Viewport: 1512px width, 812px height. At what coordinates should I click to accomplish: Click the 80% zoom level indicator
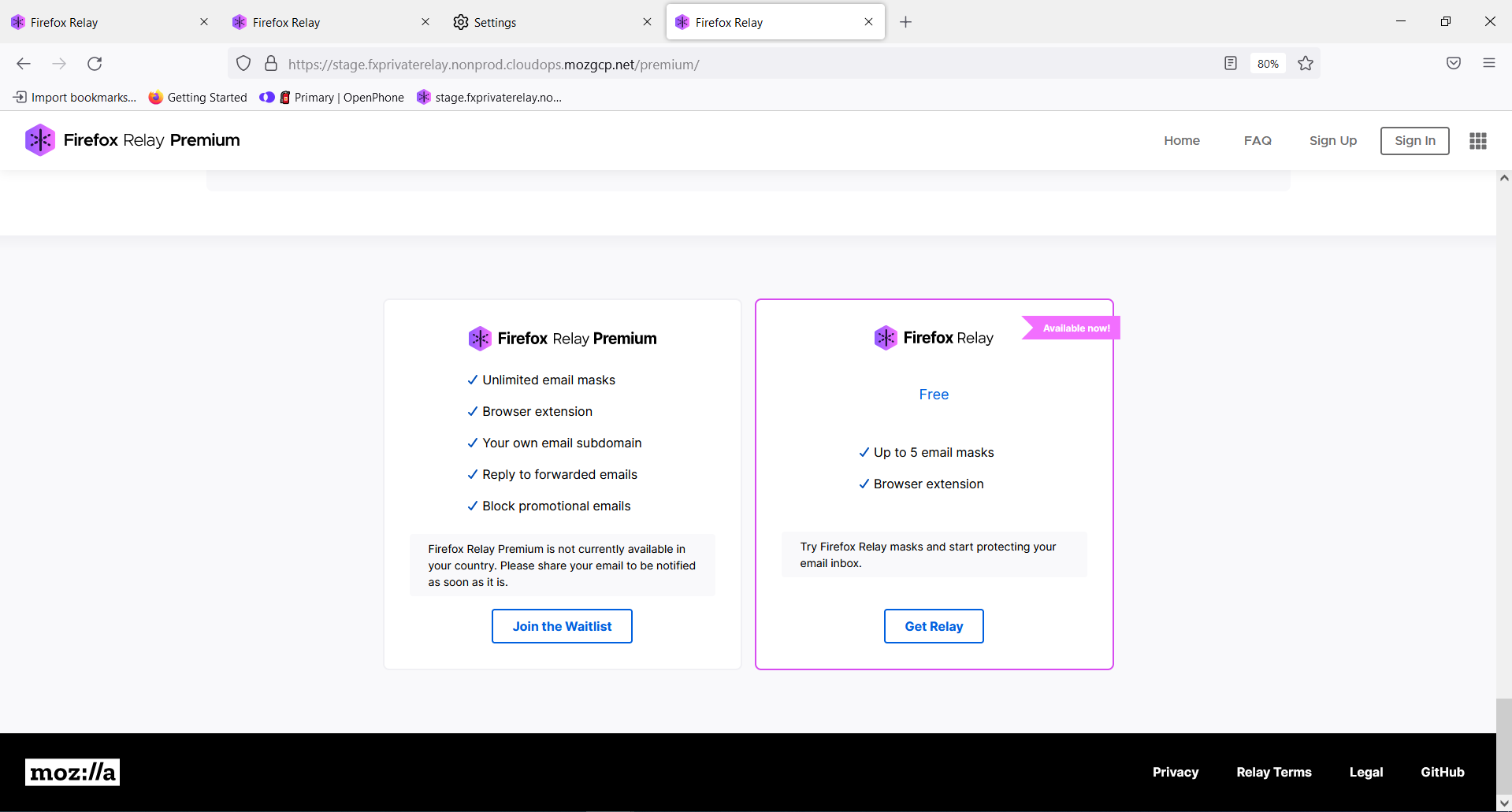tap(1268, 63)
